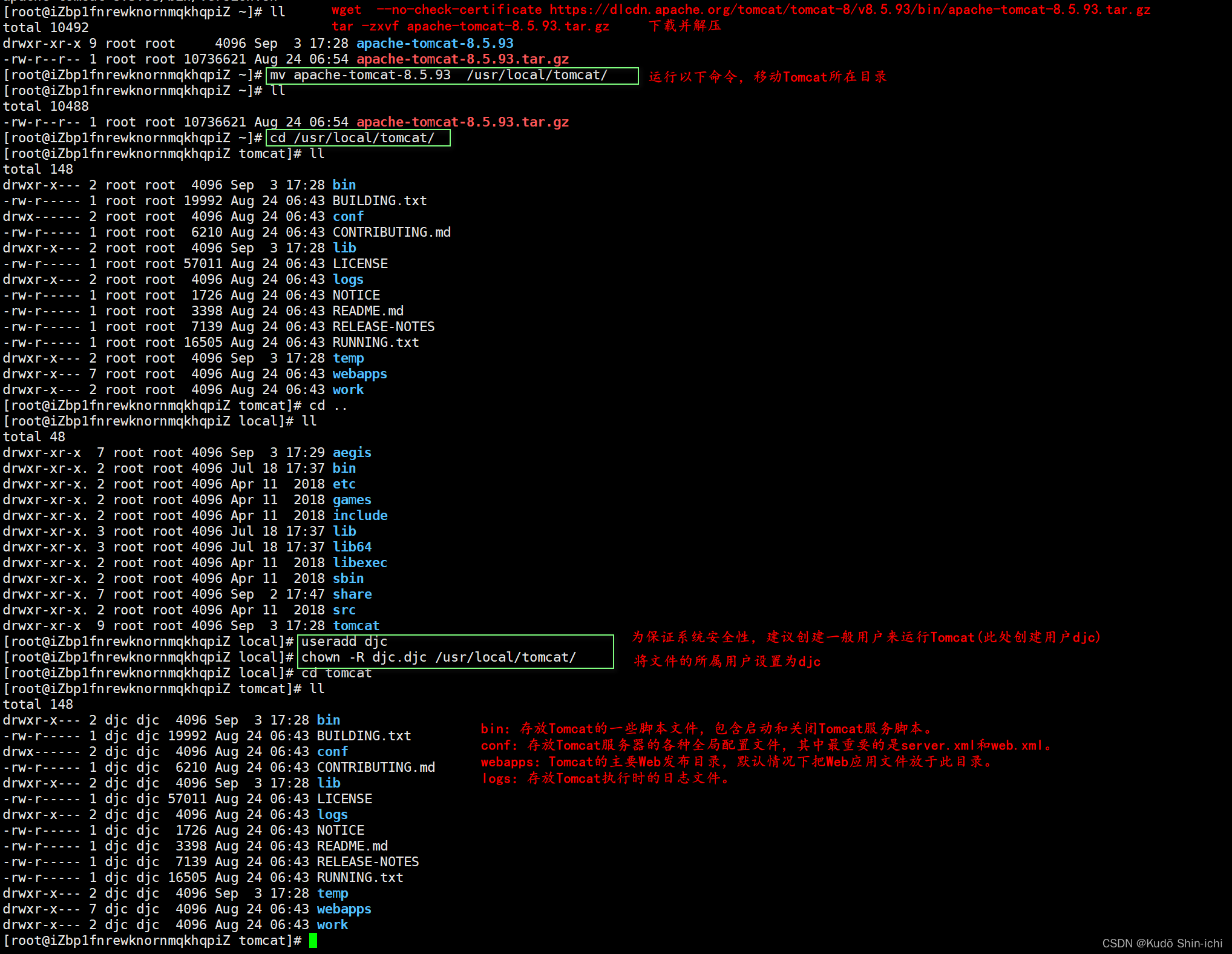Screen dimensions: 1232x954
Task: Click the sbin directory entry
Action: [348, 579]
